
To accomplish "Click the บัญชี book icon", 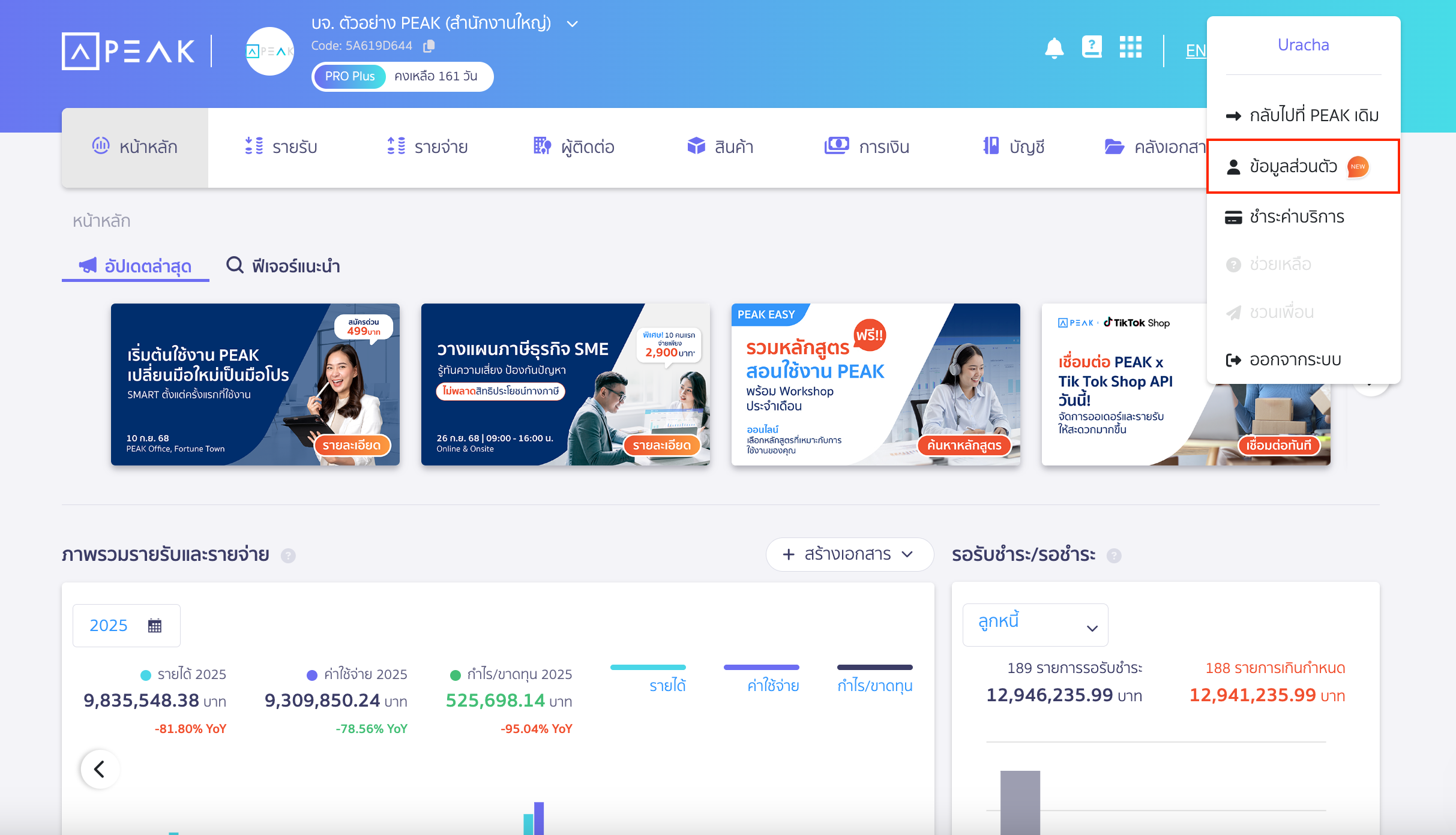I will 991,146.
